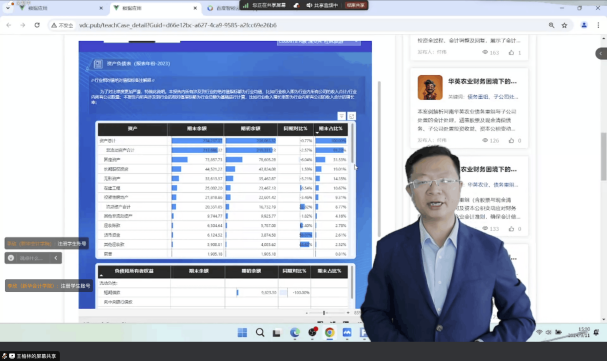Click the thumbs-up like icon on 华美农业 card

511,140
